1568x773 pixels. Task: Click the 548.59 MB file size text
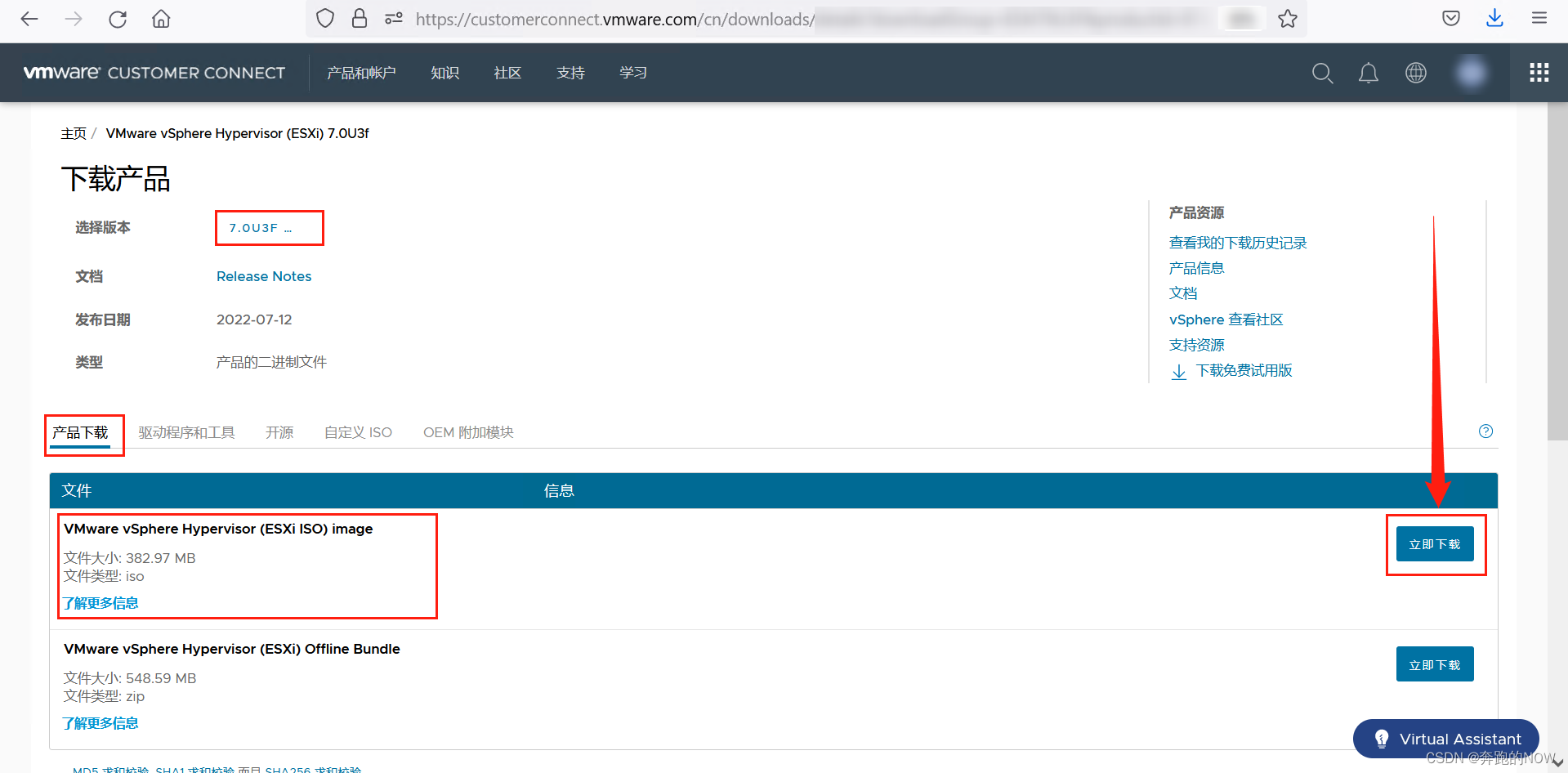click(x=161, y=678)
